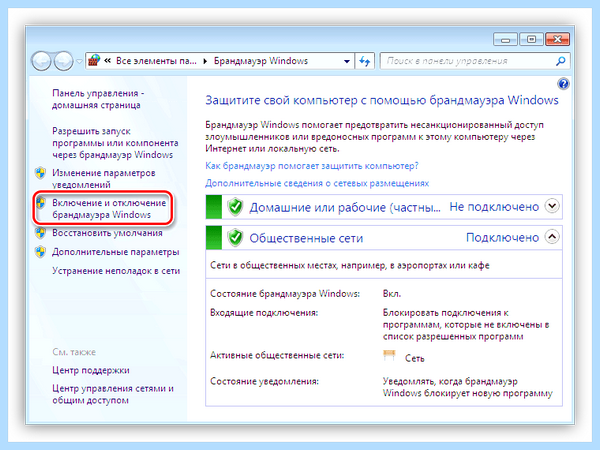
Task: Click 'Входящие подключения:' label
Action: pyautogui.click(x=264, y=313)
